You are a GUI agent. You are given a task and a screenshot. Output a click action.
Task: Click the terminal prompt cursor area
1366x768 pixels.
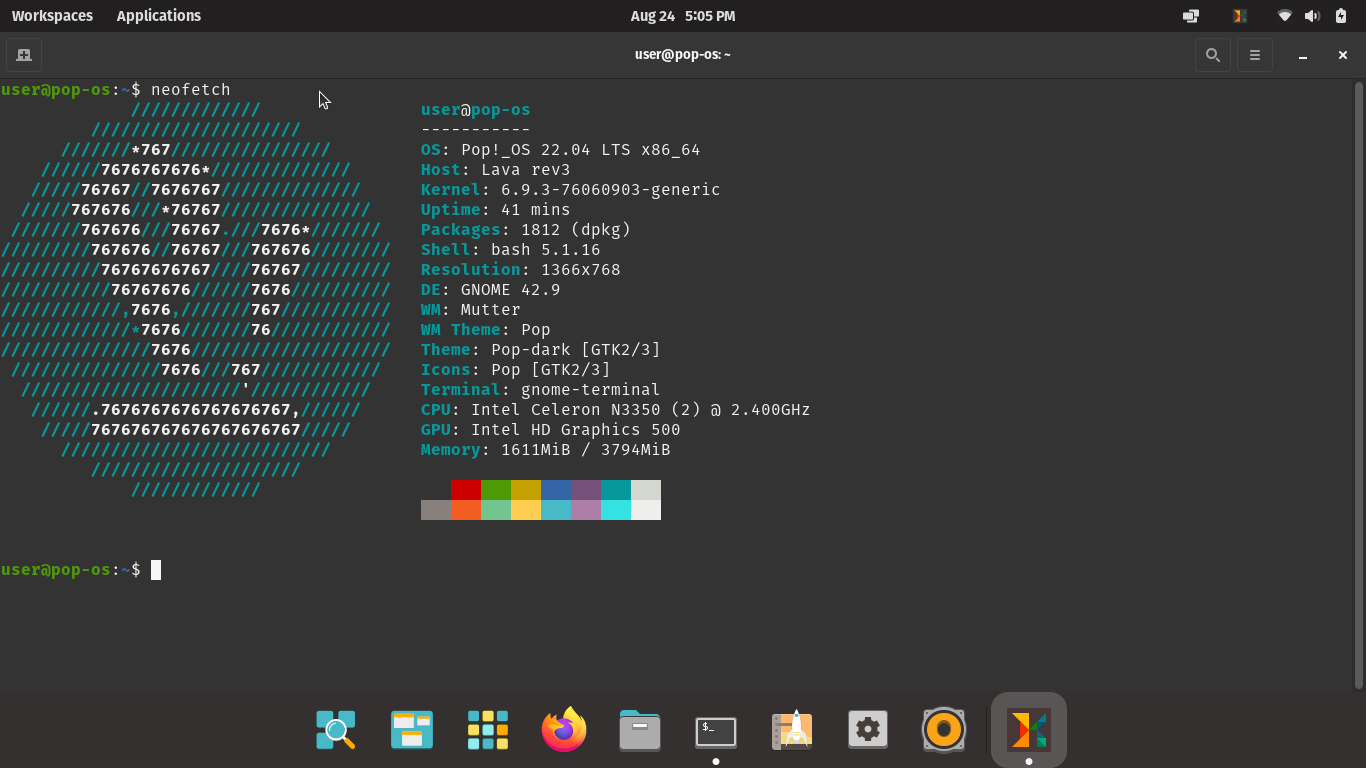[155, 570]
